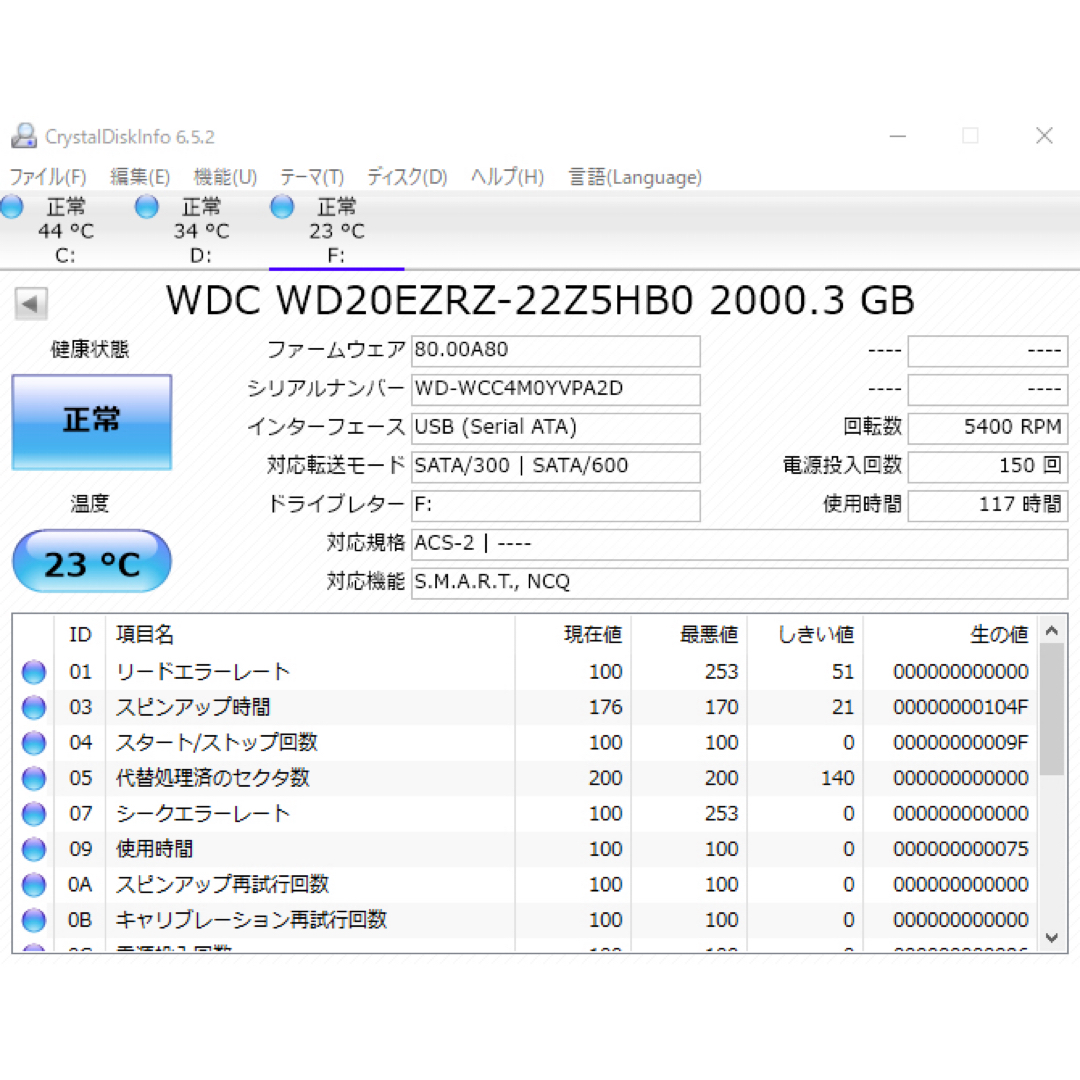The height and width of the screenshot is (1080, 1080).
Task: Click the CrystalDiskInfo app icon in title bar
Action: coord(24,136)
